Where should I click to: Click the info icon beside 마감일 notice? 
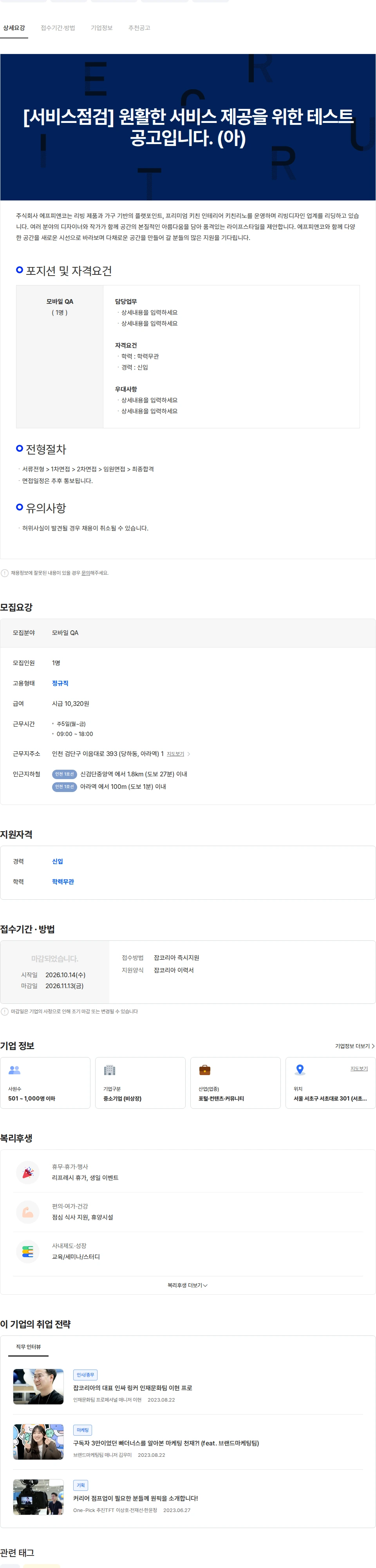pos(5,1012)
